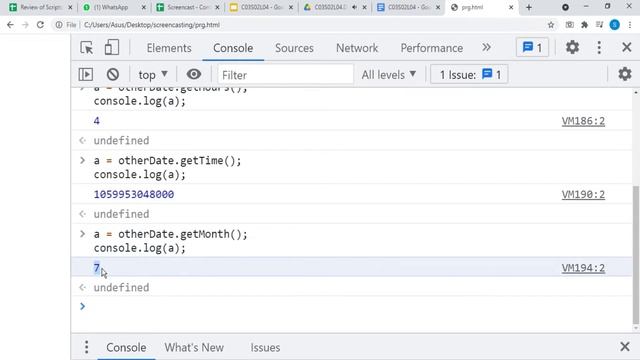Open the drawer three-dot menu
The width and height of the screenshot is (640, 360).
pyautogui.click(x=86, y=347)
